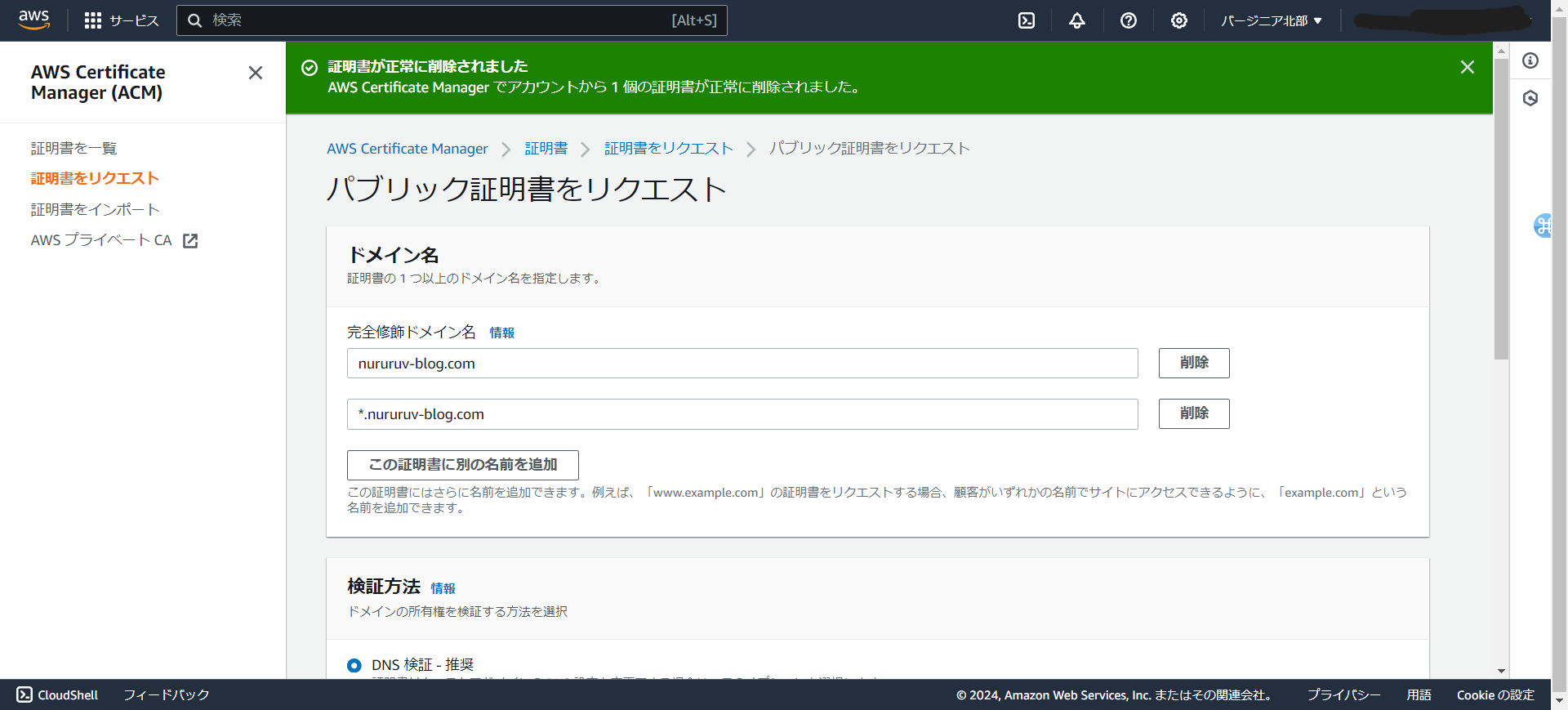The height and width of the screenshot is (710, 1568).
Task: Click the hexagon security icon at right
Action: (1530, 98)
